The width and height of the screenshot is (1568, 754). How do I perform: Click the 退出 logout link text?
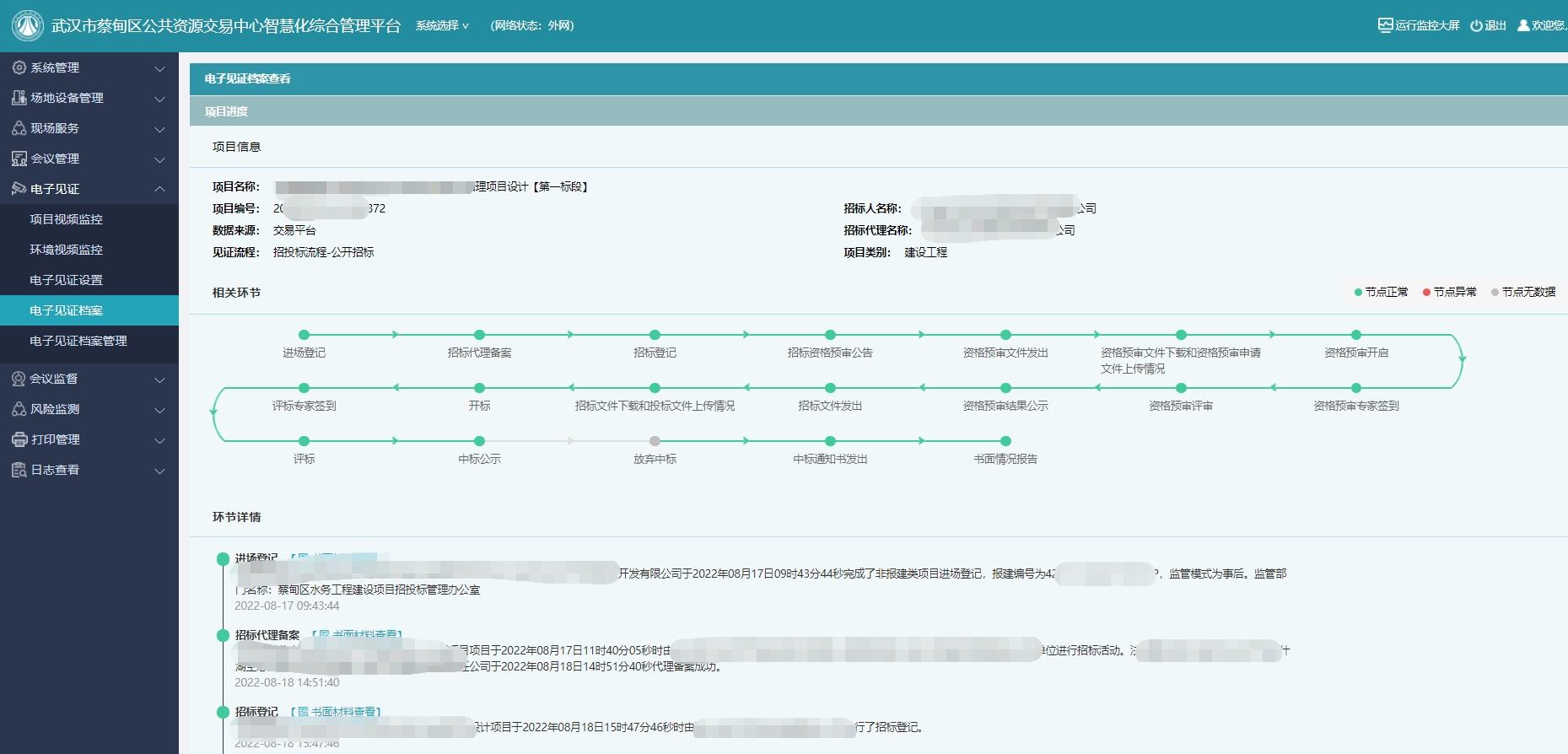(1495, 25)
